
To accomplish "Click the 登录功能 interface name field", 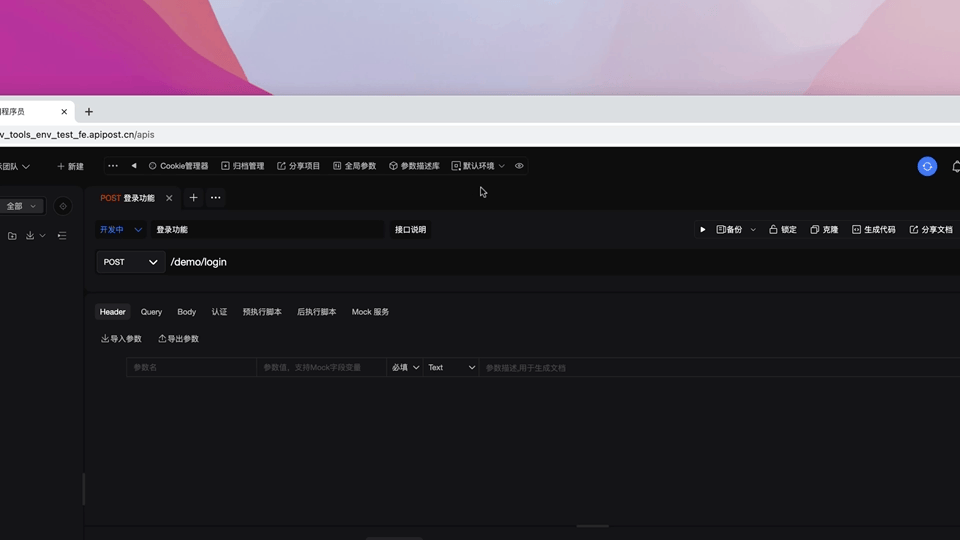I will 268,230.
